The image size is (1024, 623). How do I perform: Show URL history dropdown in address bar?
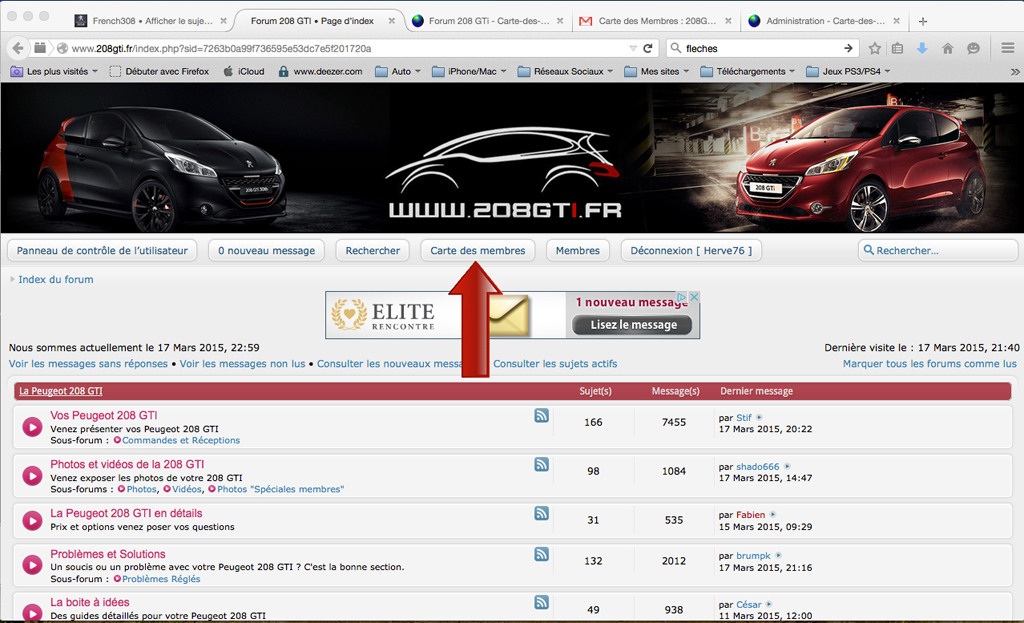[633, 48]
